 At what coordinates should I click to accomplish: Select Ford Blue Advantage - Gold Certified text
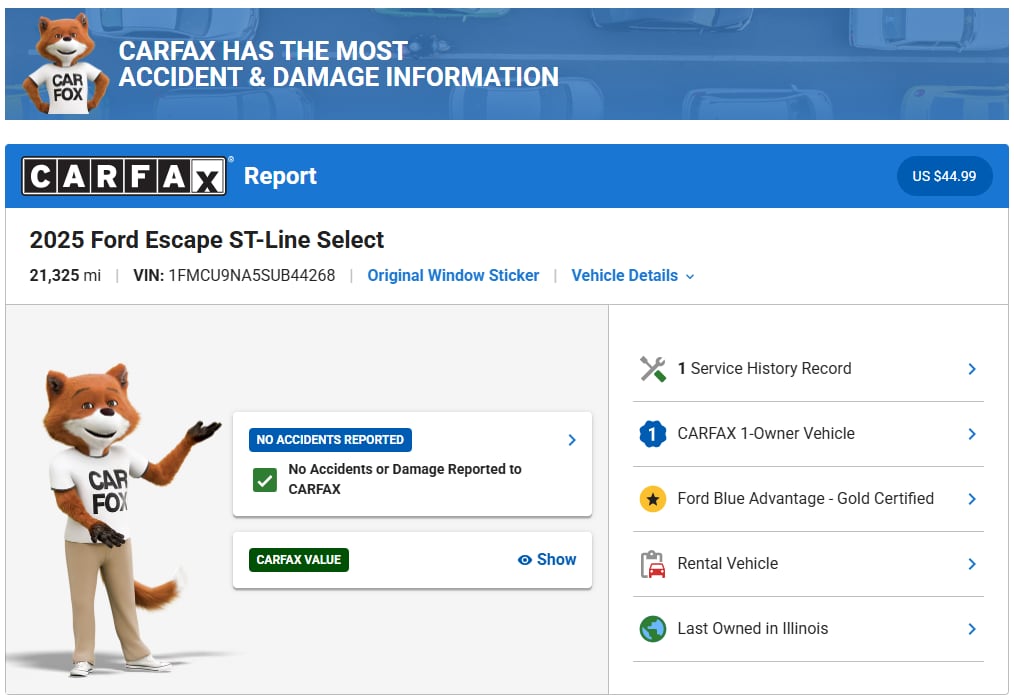[806, 499]
